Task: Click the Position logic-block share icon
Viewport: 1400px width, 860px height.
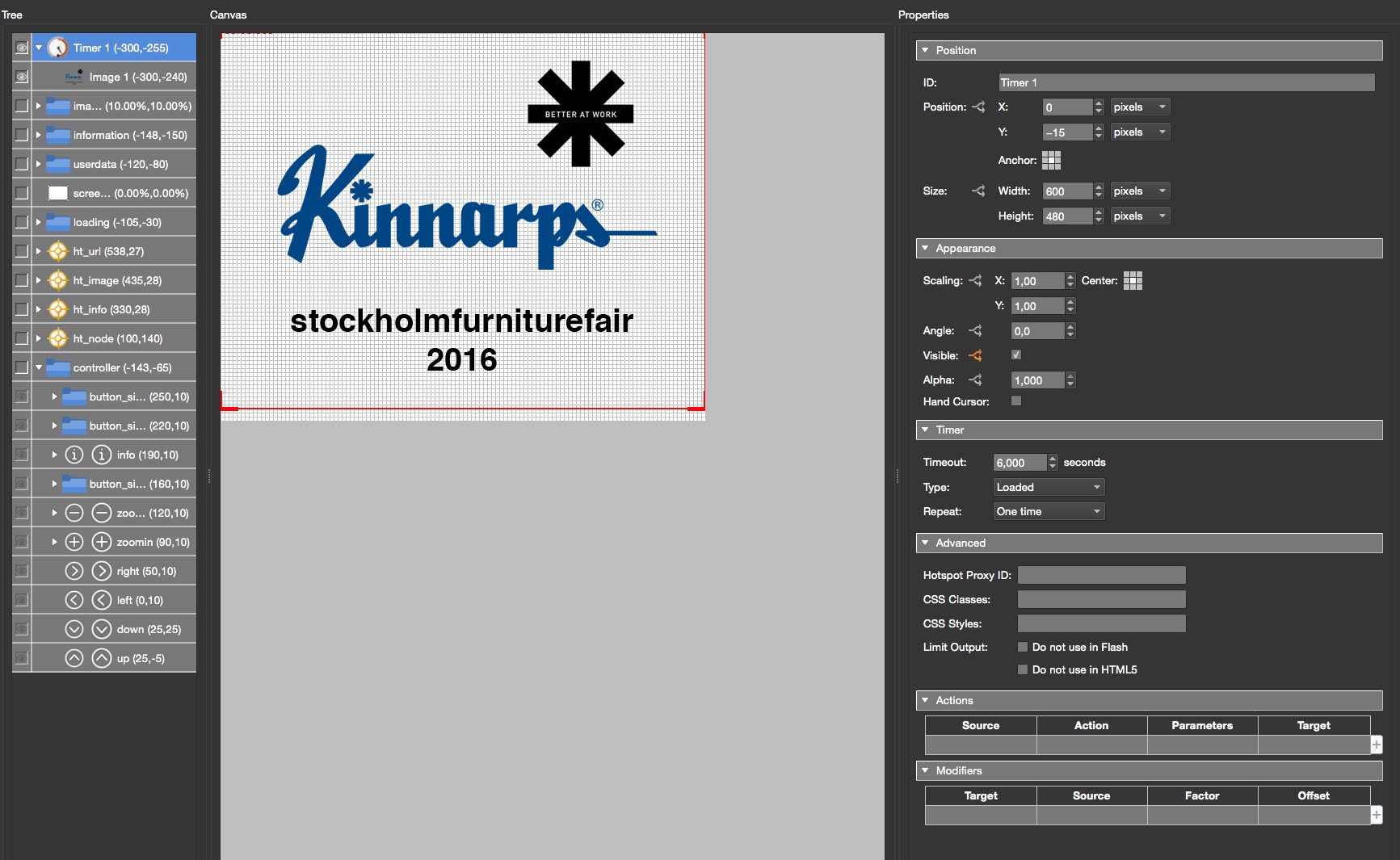Action: [978, 107]
